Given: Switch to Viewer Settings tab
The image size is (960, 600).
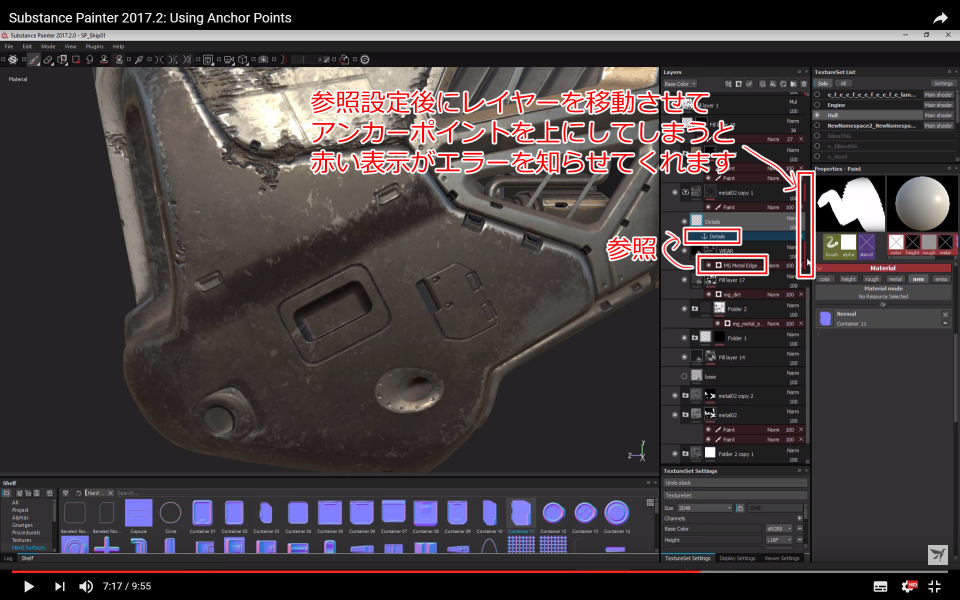Looking at the screenshot, I should [782, 558].
